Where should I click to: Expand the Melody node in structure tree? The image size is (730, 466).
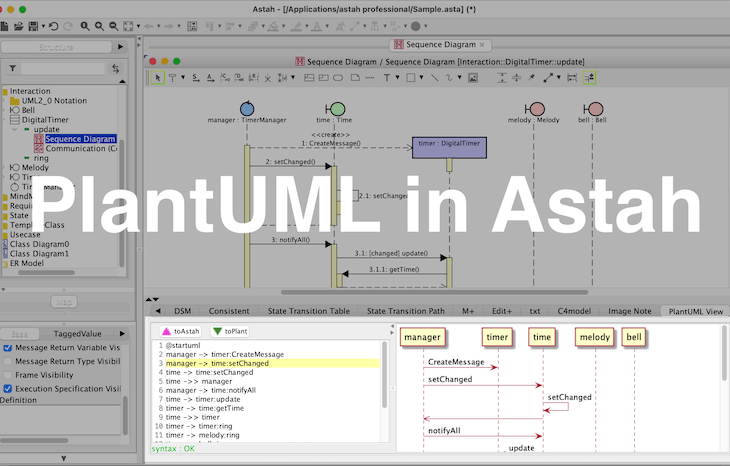click(5, 168)
